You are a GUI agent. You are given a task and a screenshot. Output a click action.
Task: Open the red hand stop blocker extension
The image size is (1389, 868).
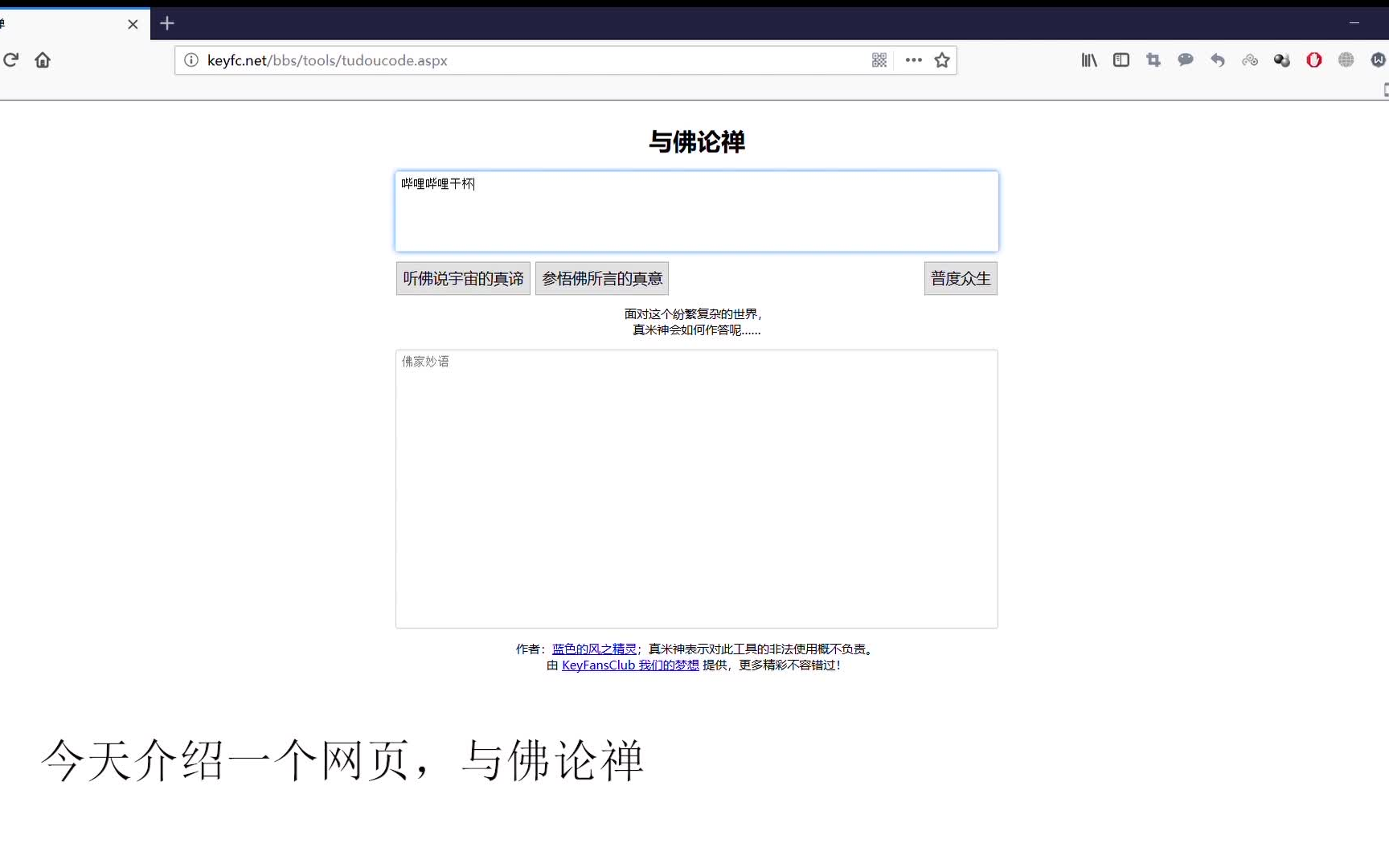point(1314,60)
